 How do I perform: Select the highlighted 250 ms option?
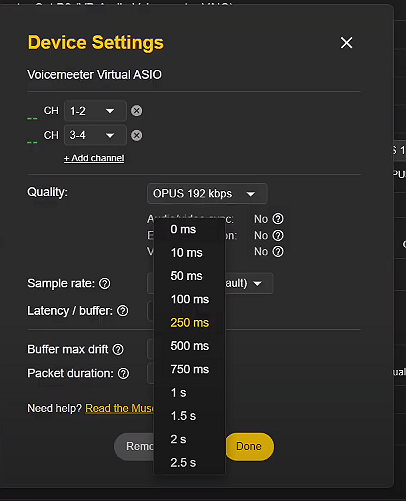(189, 323)
